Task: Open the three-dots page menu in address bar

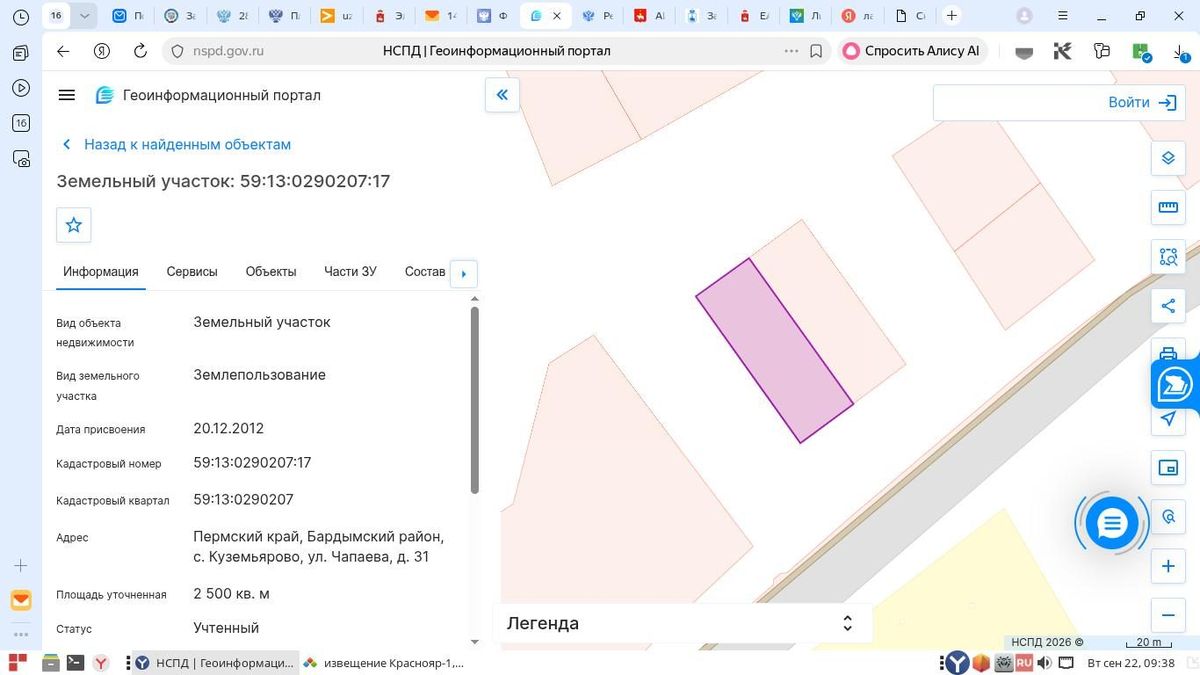Action: coord(791,51)
